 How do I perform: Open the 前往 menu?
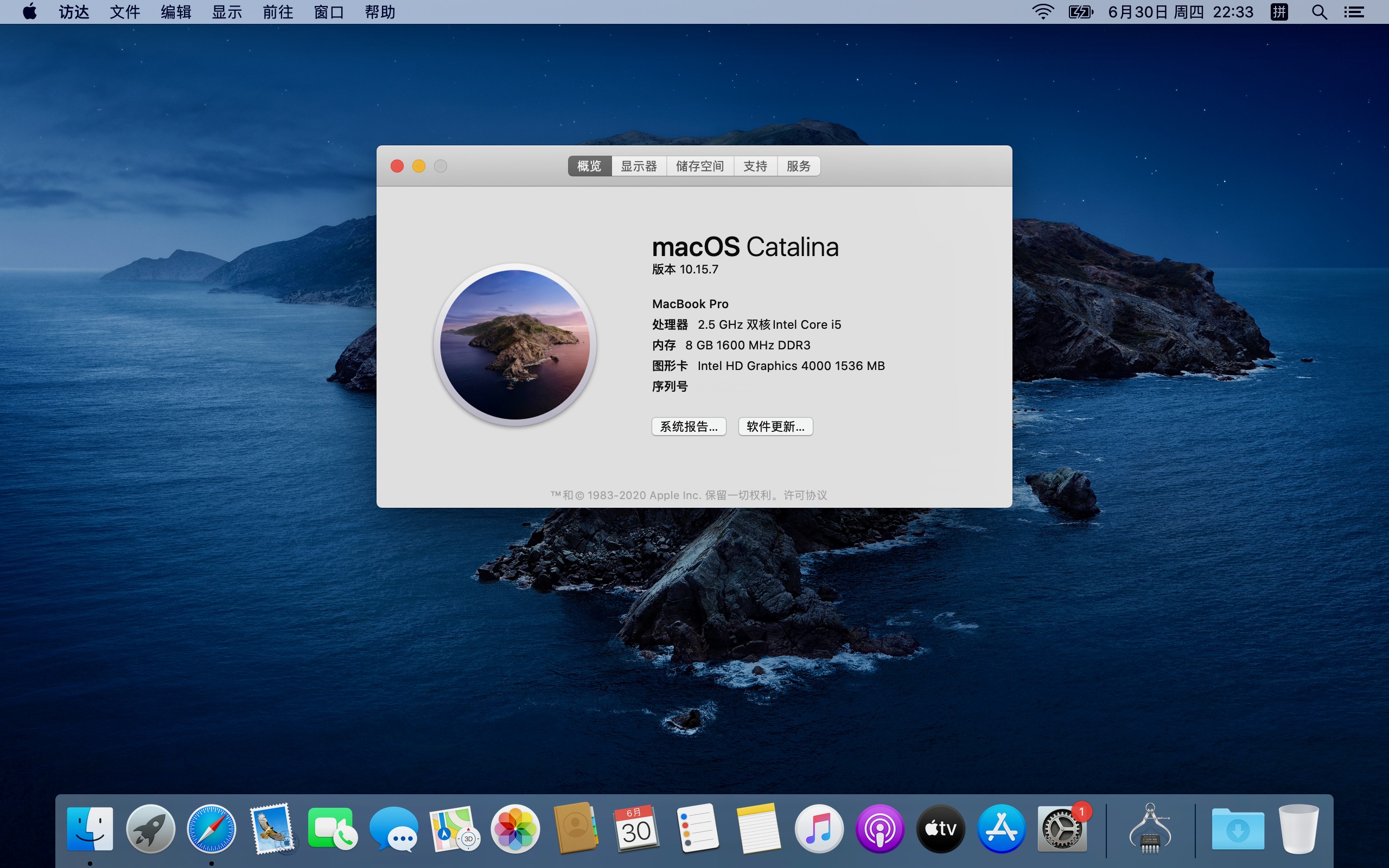tap(278, 11)
